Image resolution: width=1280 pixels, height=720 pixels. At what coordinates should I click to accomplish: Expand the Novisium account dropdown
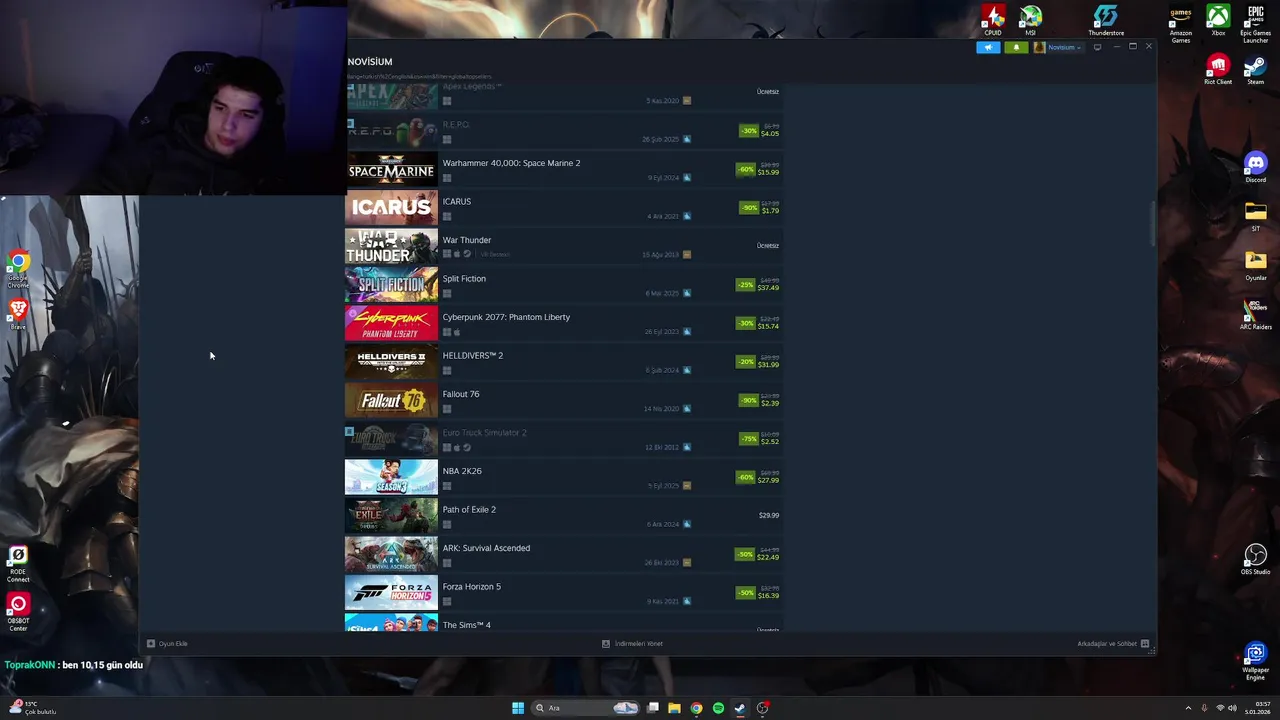point(1057,47)
